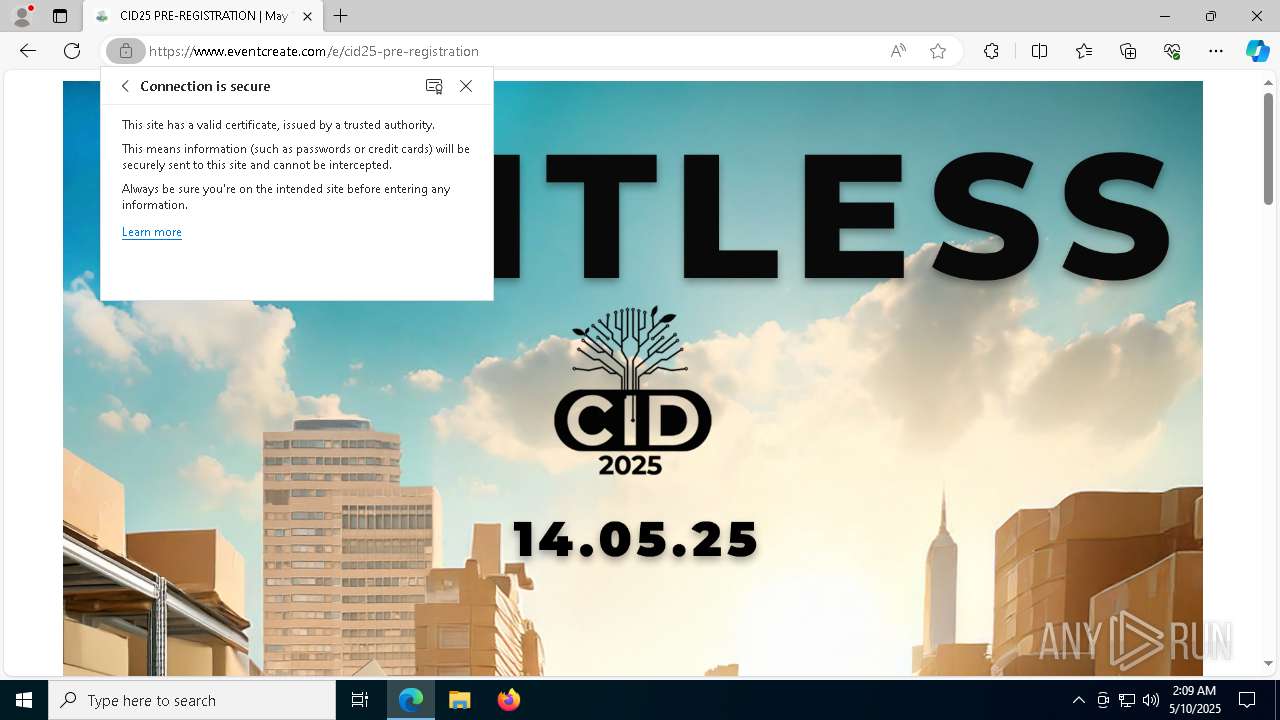Click the taskbar search box
The height and width of the screenshot is (720, 1280).
tap(192, 700)
